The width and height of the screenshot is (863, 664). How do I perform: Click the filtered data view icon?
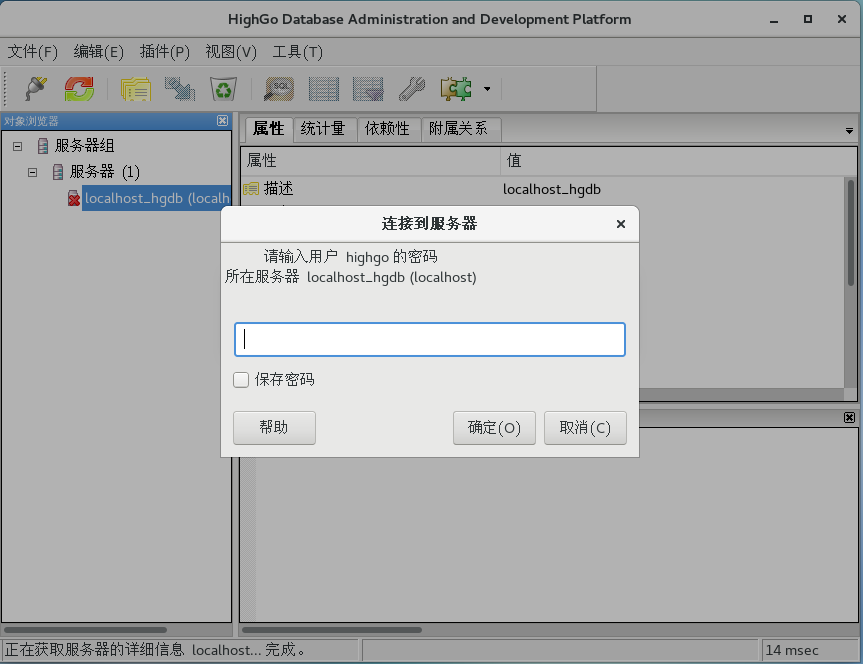pos(367,89)
